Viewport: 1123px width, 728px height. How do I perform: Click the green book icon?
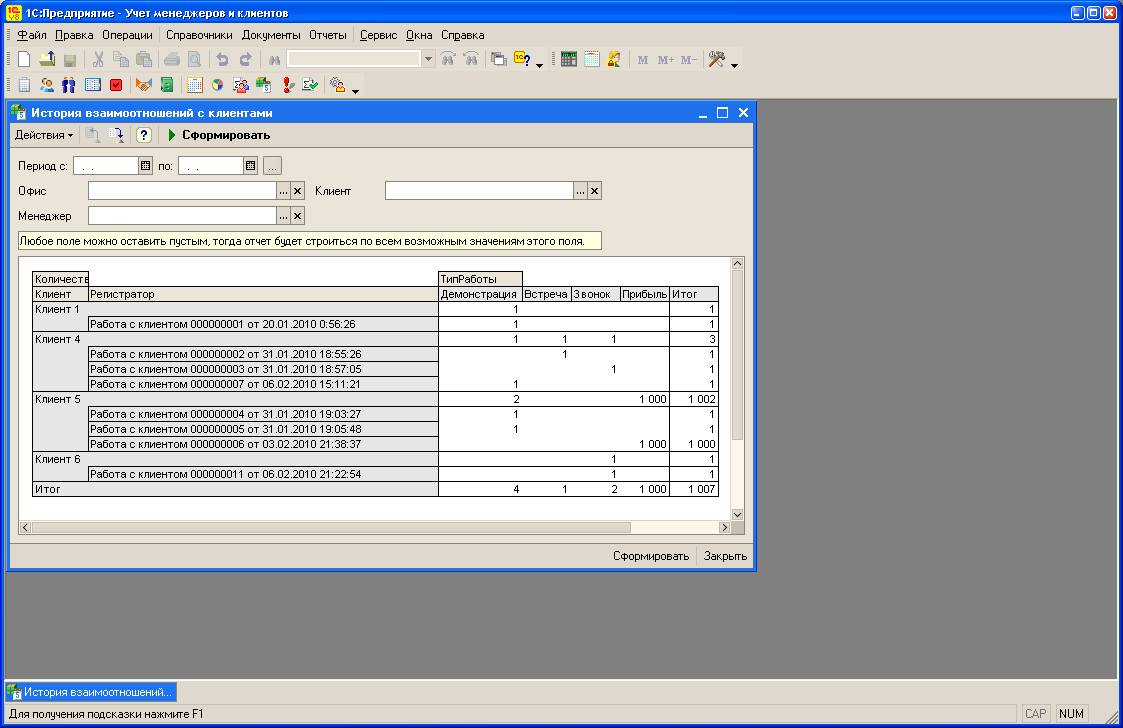167,85
